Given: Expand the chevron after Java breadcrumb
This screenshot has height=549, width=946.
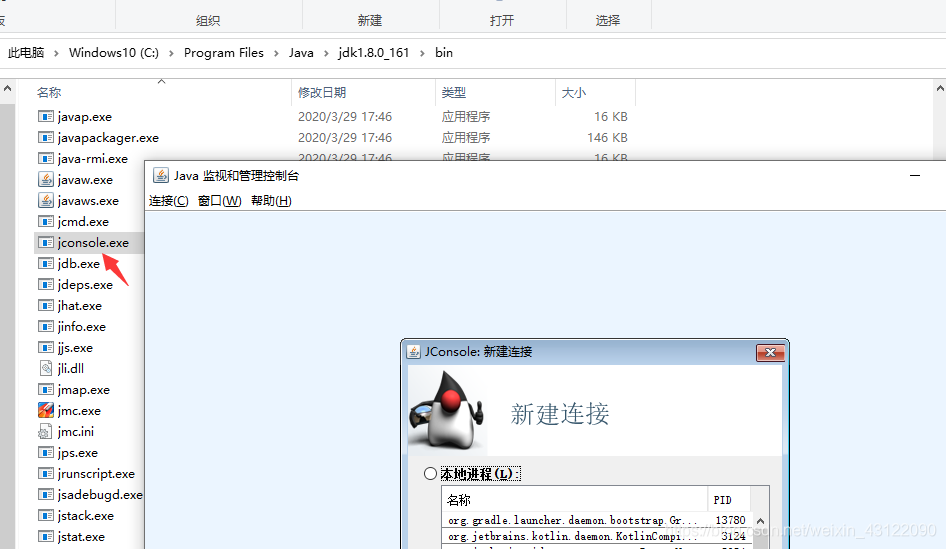Looking at the screenshot, I should [x=326, y=53].
